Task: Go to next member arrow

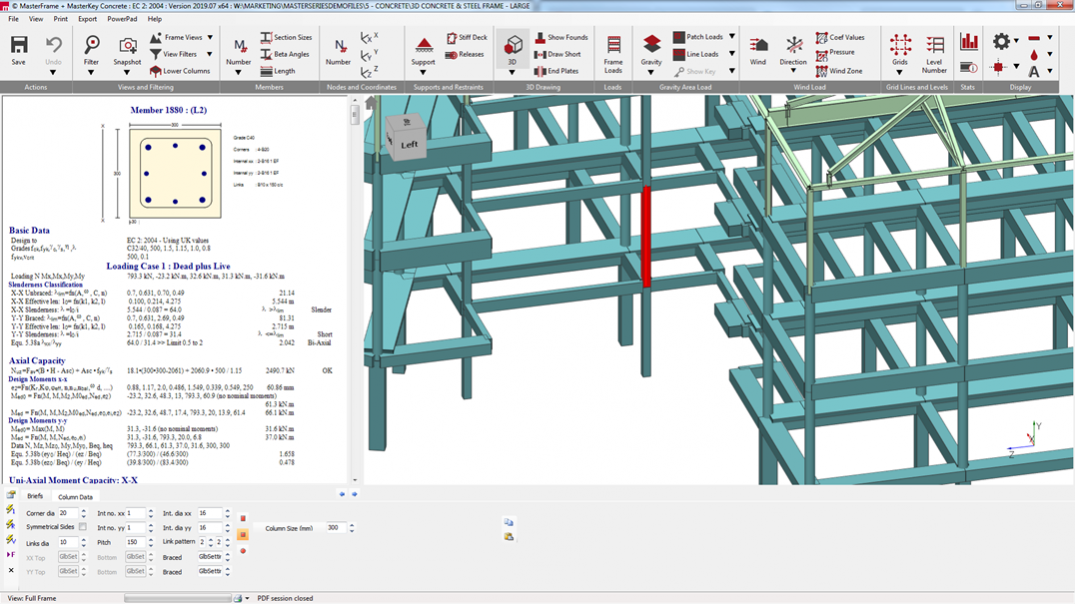Action: pos(354,494)
